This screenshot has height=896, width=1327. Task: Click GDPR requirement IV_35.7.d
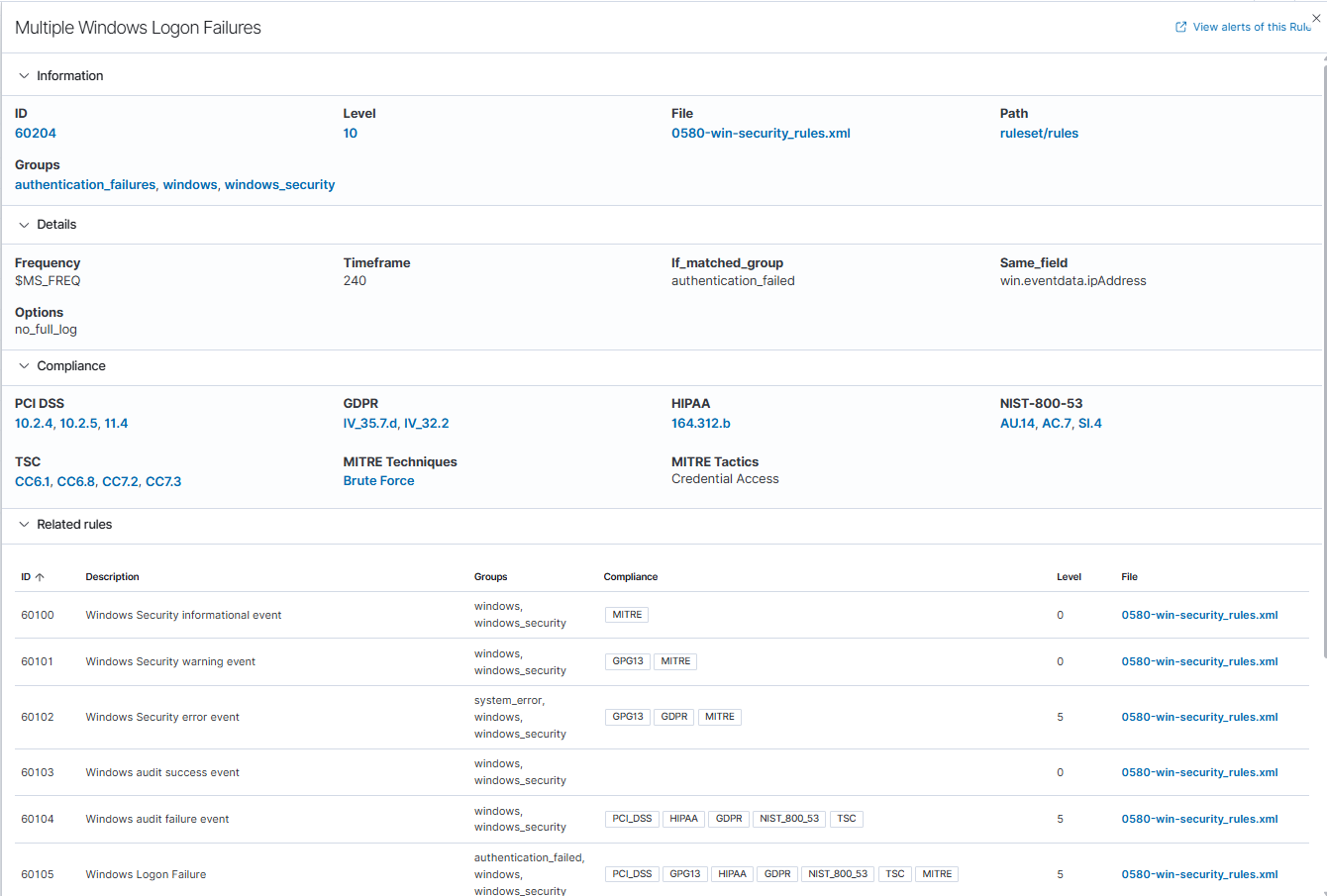coord(370,424)
